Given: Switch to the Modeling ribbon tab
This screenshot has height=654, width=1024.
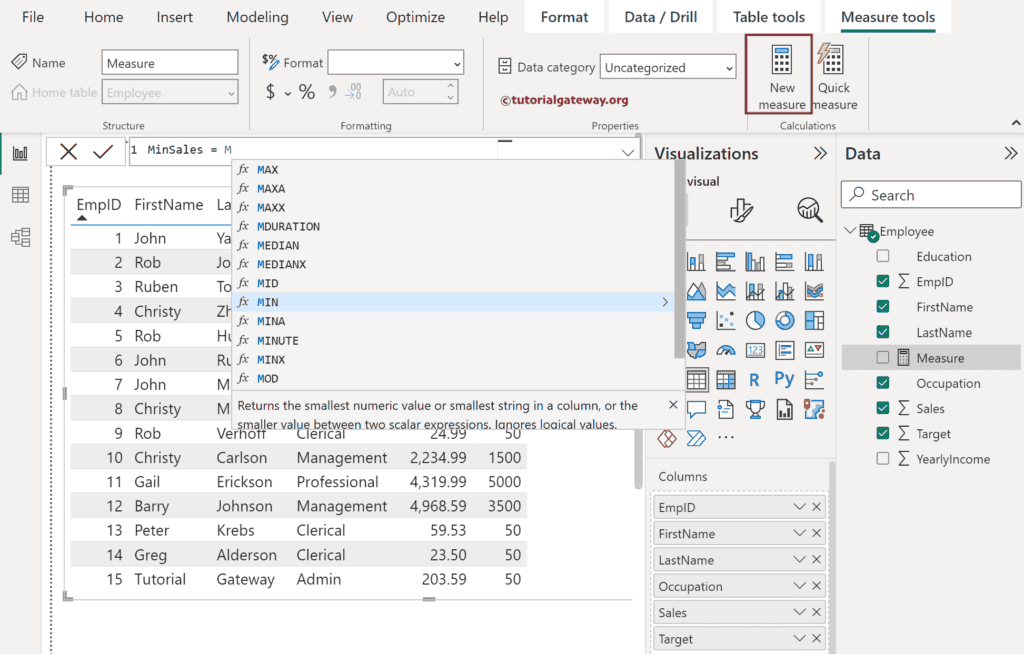Looking at the screenshot, I should [257, 17].
